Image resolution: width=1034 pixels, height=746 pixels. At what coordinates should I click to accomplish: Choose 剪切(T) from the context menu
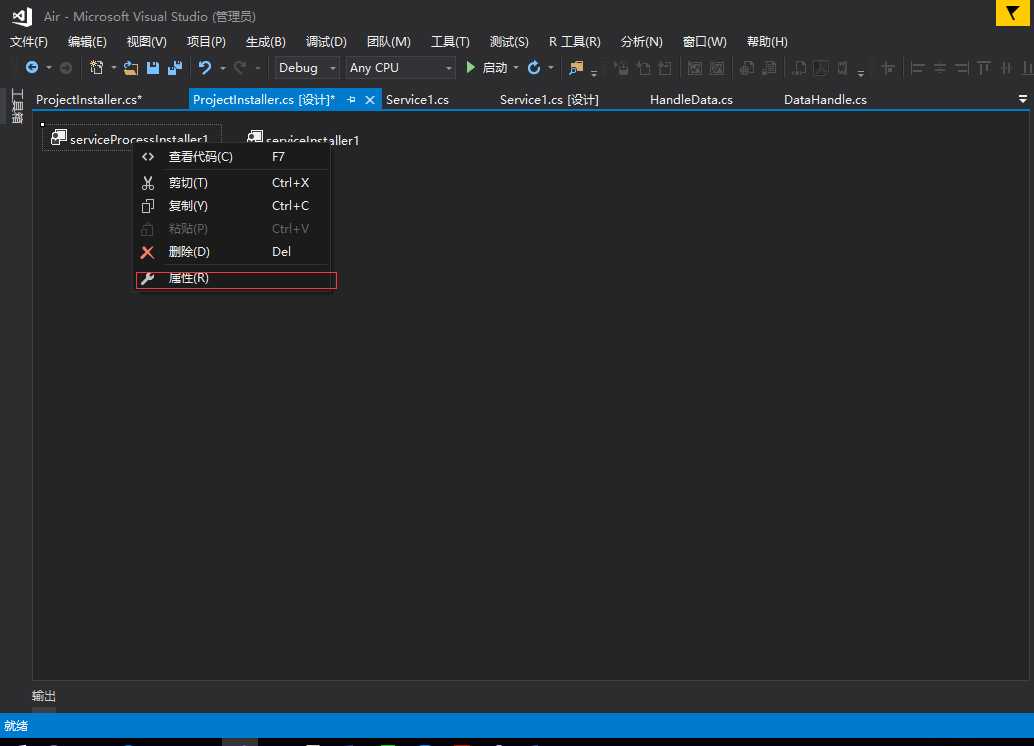point(232,183)
